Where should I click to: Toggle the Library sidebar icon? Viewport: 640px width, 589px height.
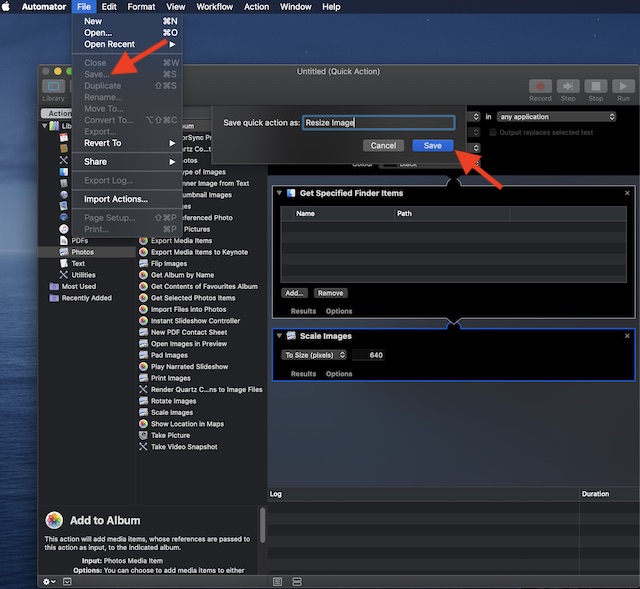[53, 86]
